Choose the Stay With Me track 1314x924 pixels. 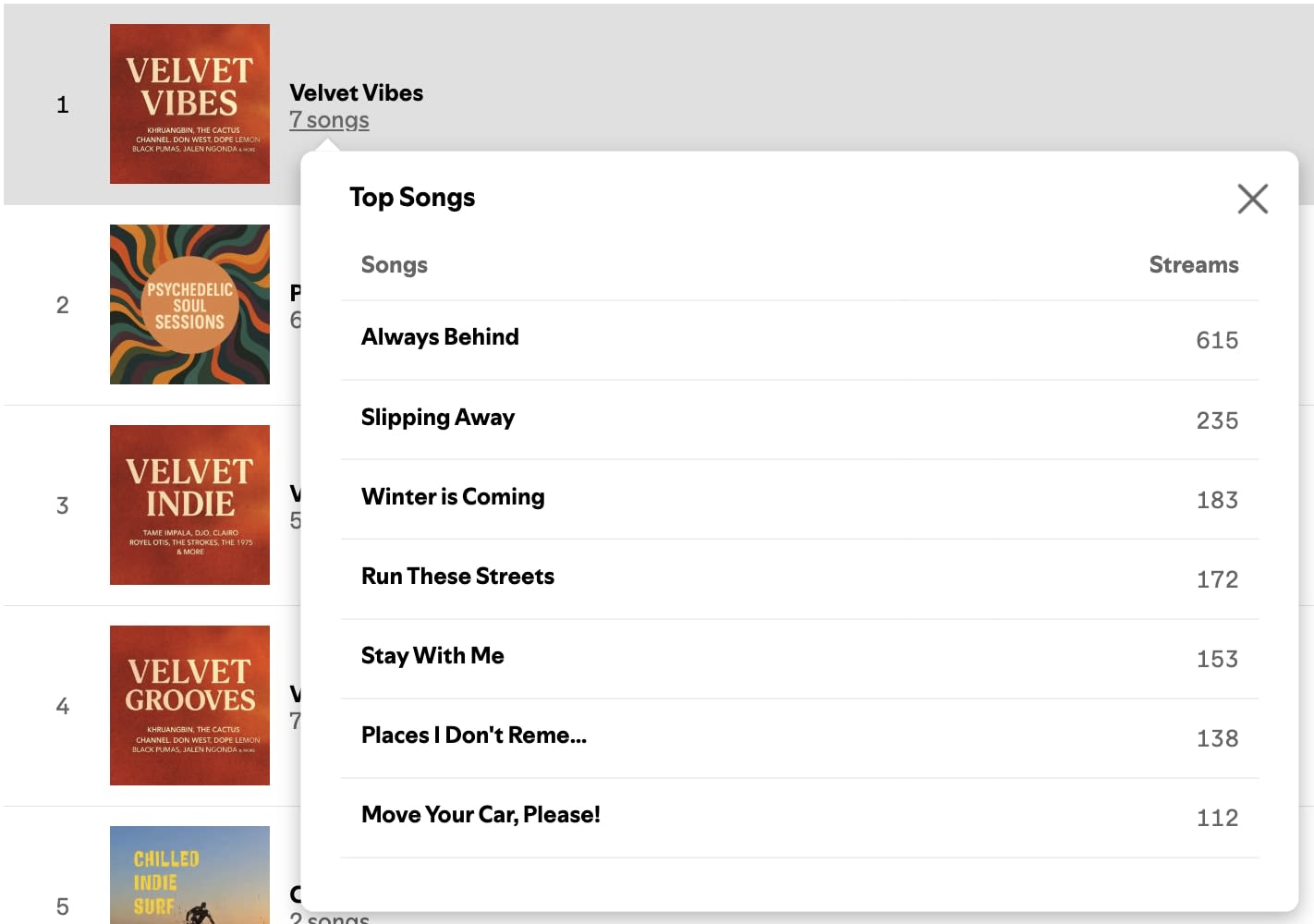tap(432, 656)
